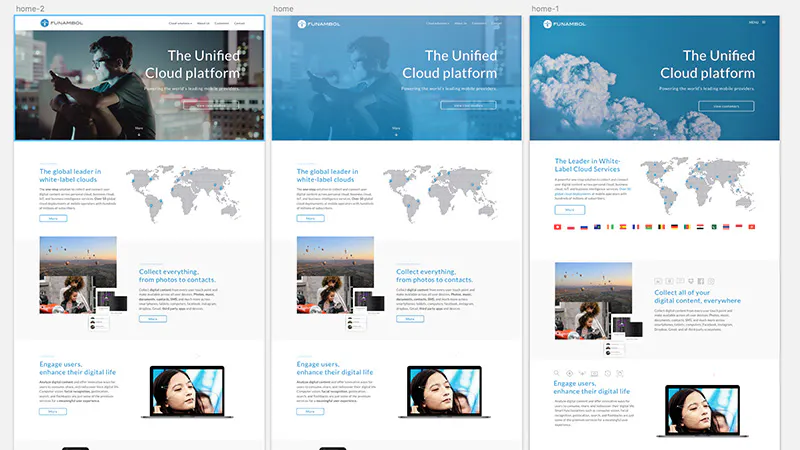The image size is (800, 450).
Task: Expand Cloud solutions dropdown in middle home artboard
Action: coord(437,23)
